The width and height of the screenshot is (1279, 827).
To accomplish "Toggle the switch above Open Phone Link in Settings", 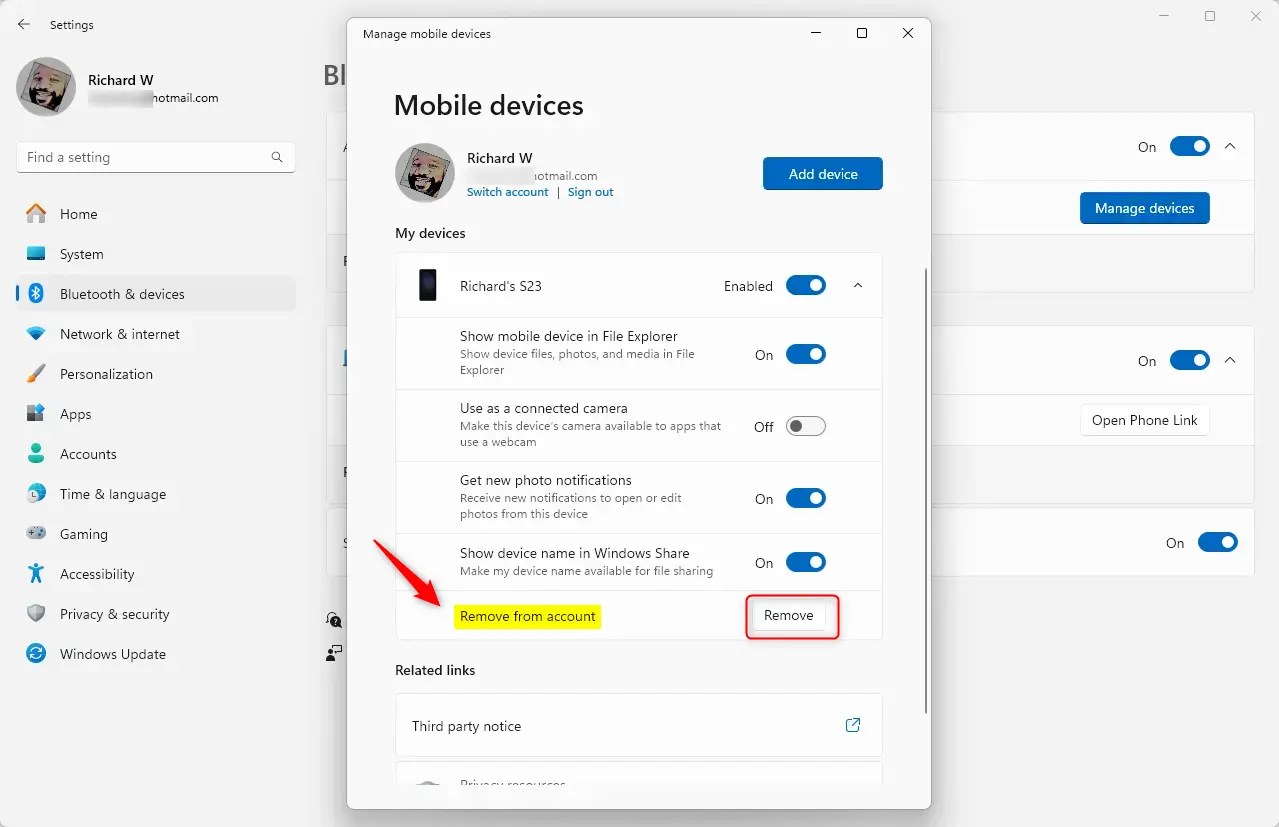I will (x=1190, y=360).
